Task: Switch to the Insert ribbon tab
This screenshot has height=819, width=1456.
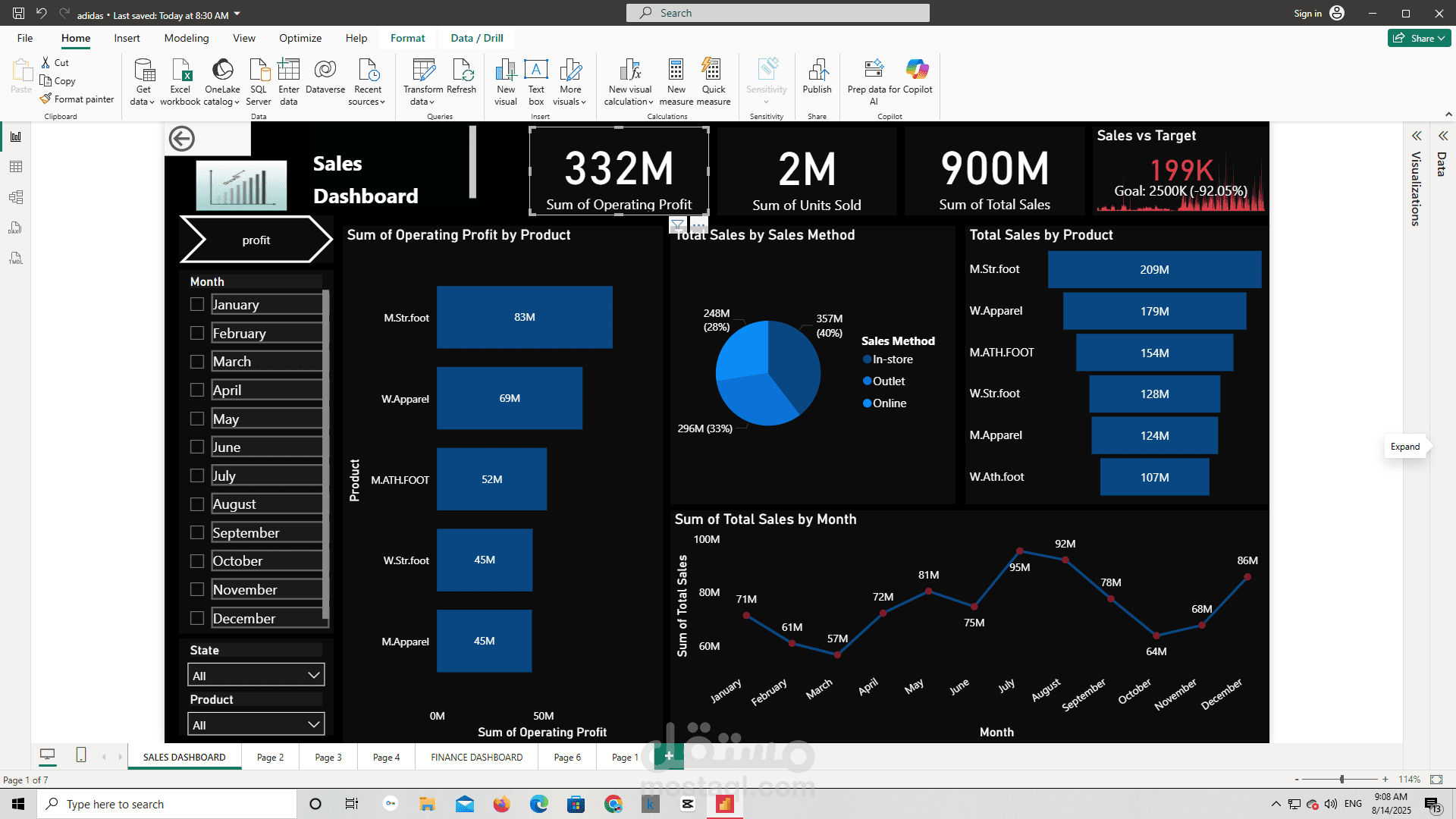Action: [x=127, y=38]
